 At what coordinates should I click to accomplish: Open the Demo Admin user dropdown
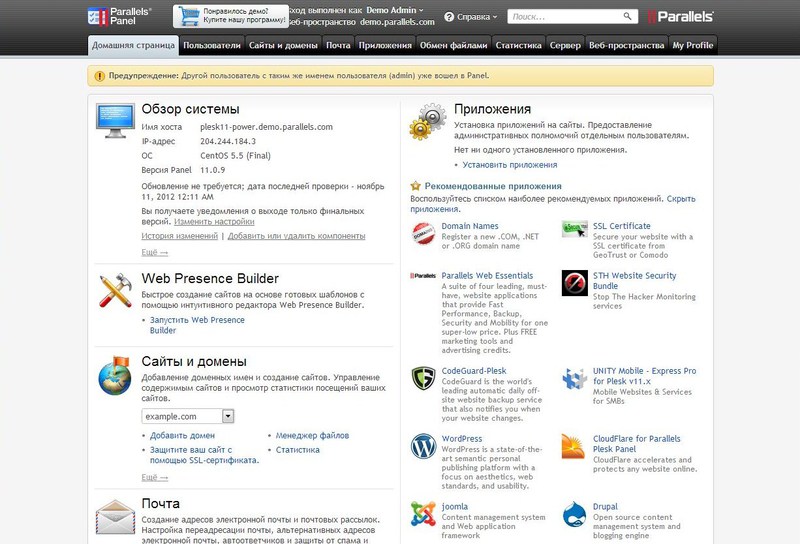coord(395,10)
